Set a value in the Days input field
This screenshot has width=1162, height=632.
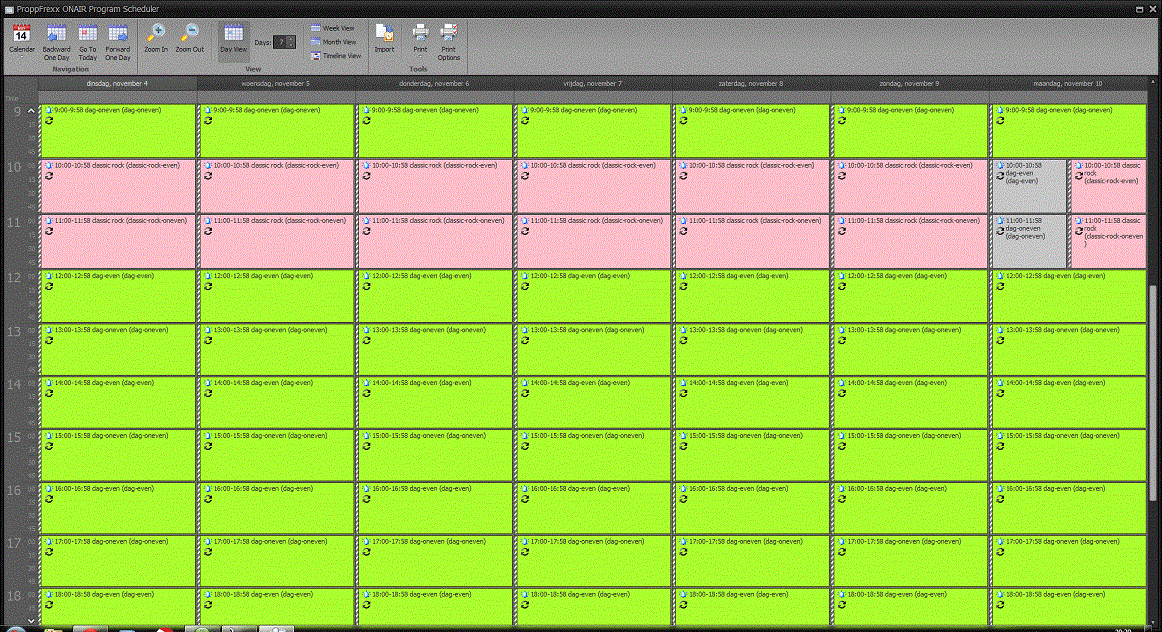(x=278, y=42)
